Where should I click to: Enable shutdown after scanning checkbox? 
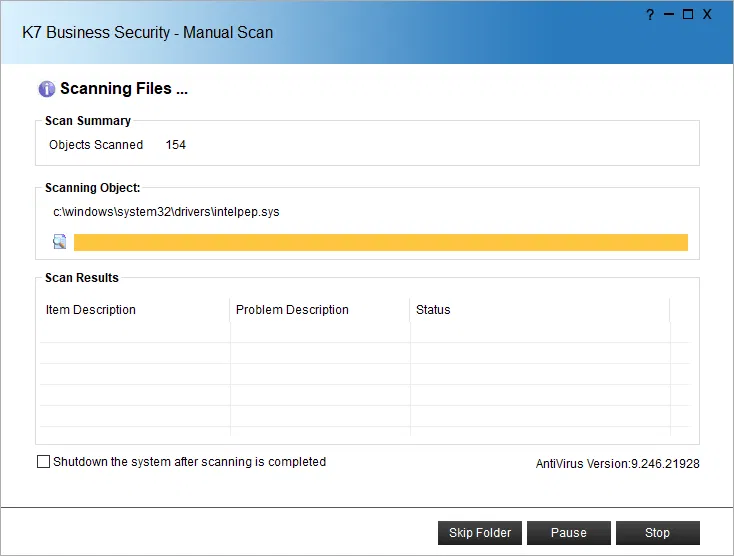43,462
